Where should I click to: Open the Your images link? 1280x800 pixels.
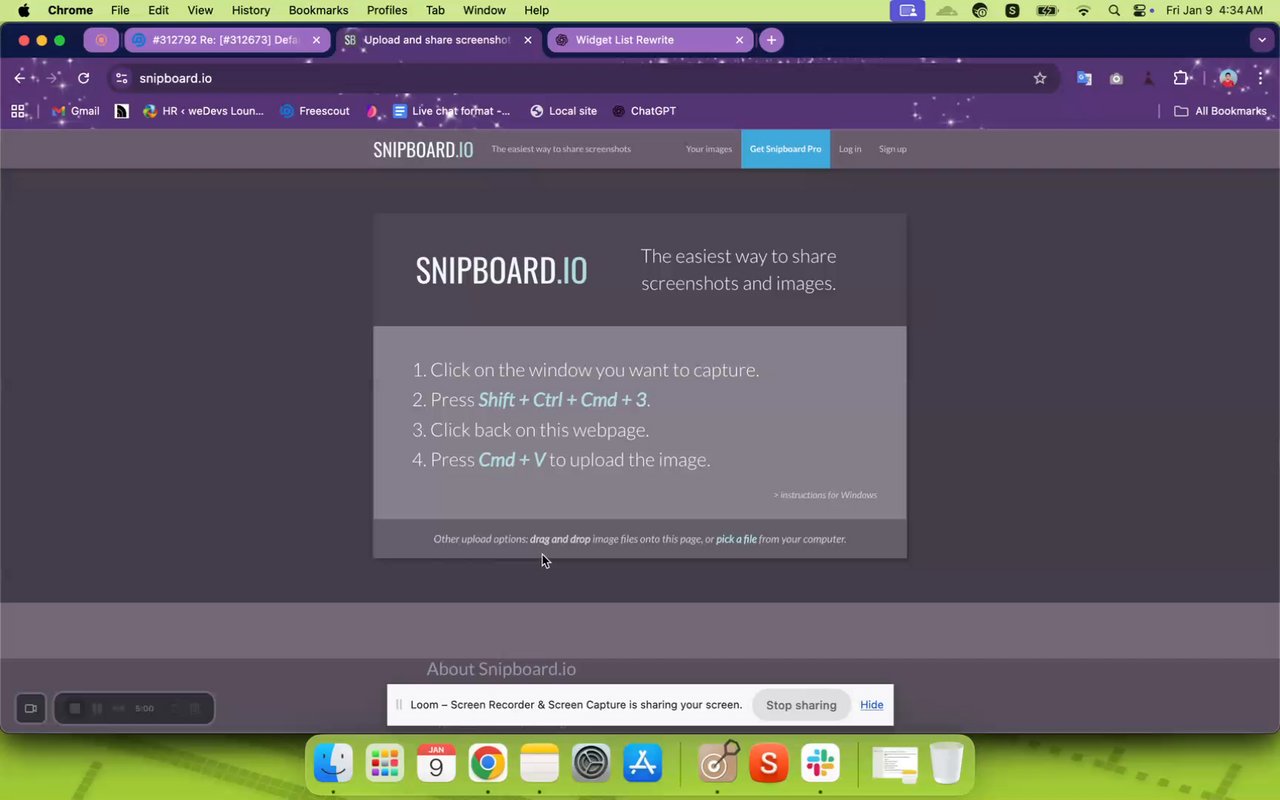pyautogui.click(x=709, y=149)
